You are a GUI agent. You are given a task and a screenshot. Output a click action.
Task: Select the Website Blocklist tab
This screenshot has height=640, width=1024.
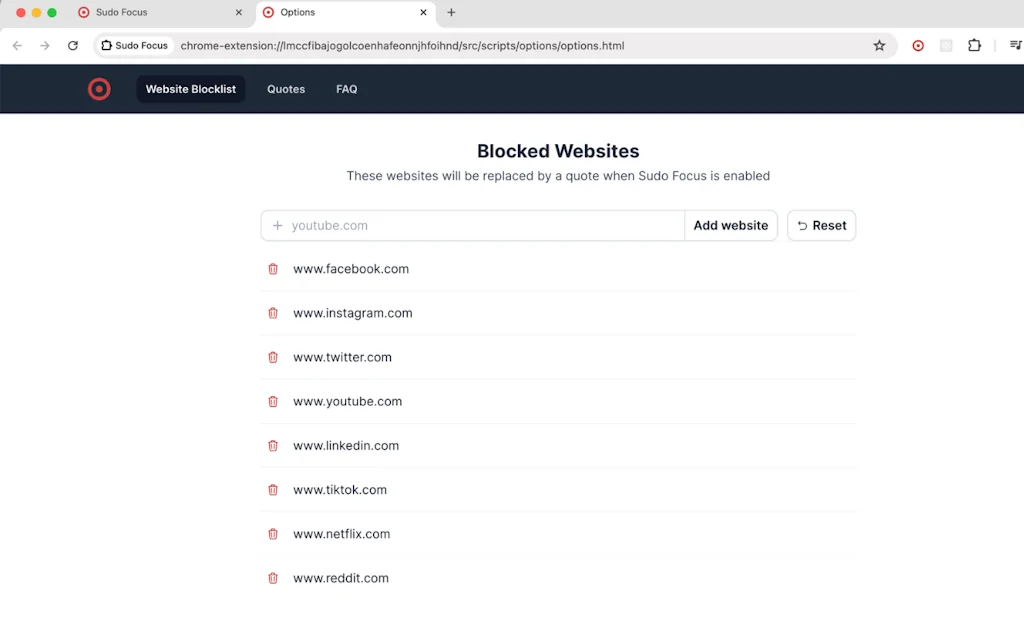190,89
